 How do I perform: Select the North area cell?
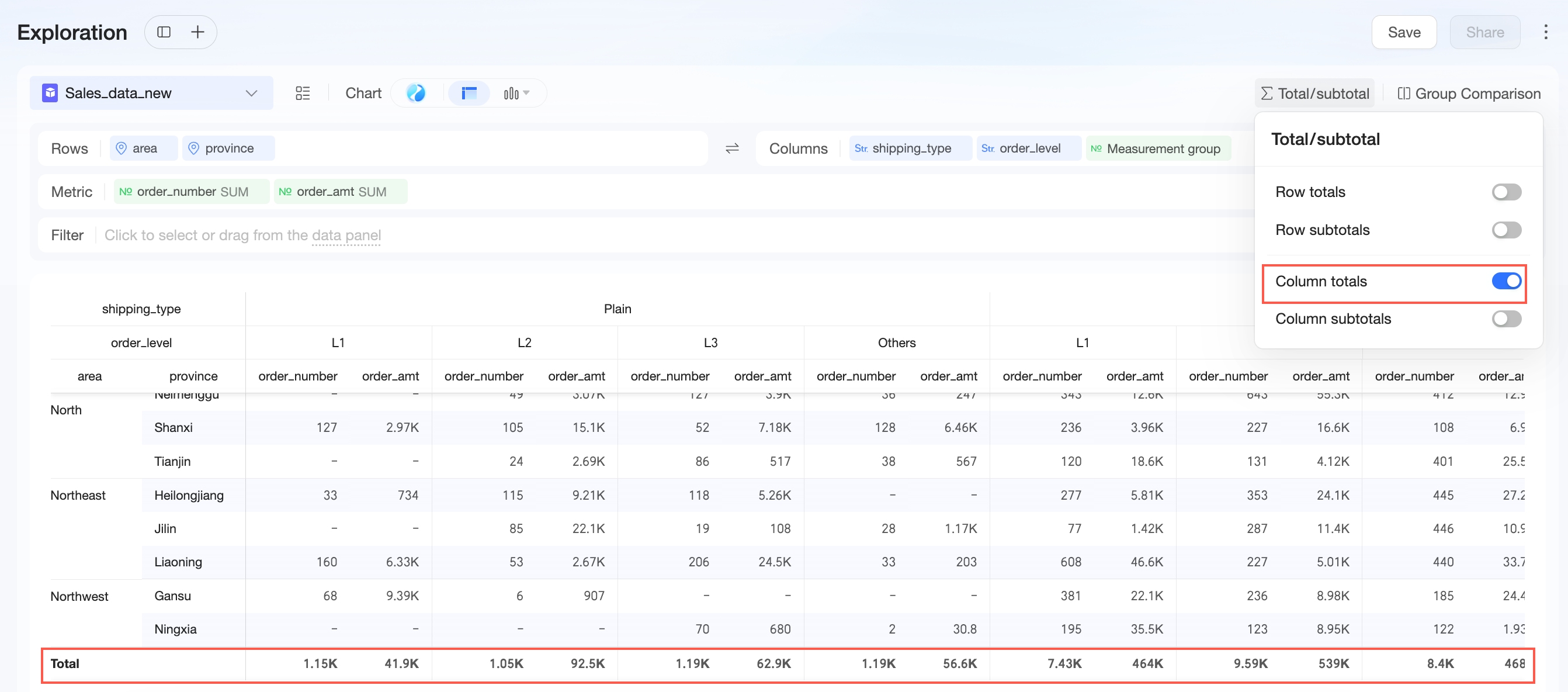point(66,410)
